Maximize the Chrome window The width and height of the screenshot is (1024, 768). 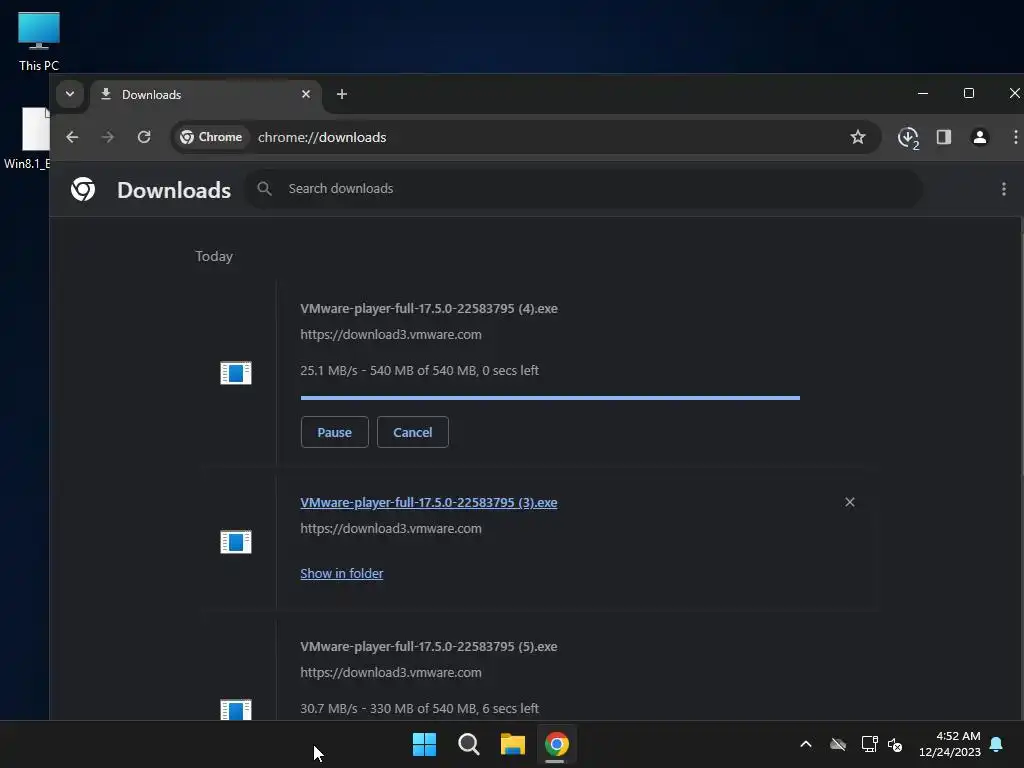pyautogui.click(x=968, y=93)
